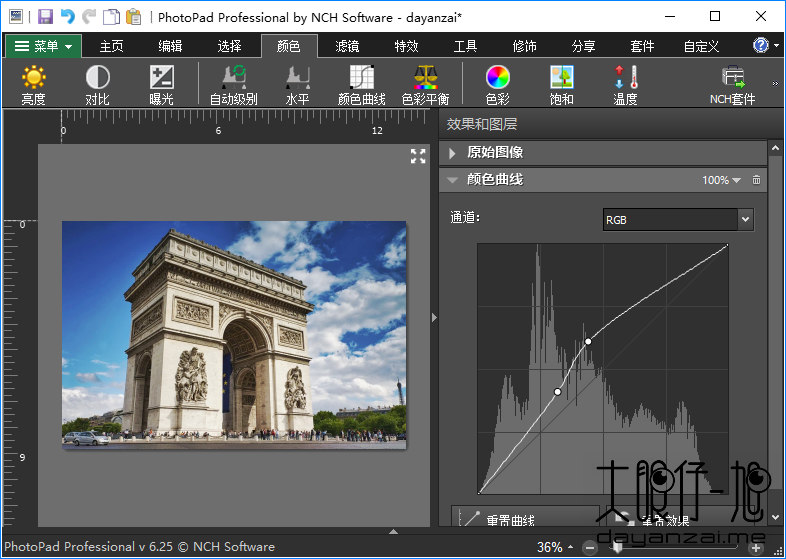786x559 pixels.
Task: Open the 颜色曲线 color curves tool
Action: [361, 85]
